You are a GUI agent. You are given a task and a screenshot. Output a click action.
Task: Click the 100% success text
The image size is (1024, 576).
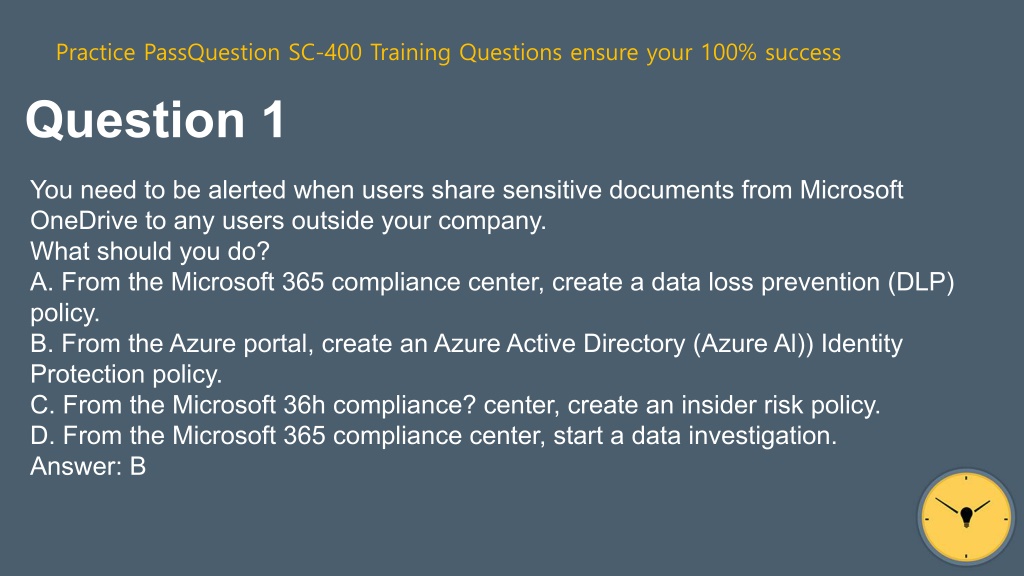[x=771, y=52]
